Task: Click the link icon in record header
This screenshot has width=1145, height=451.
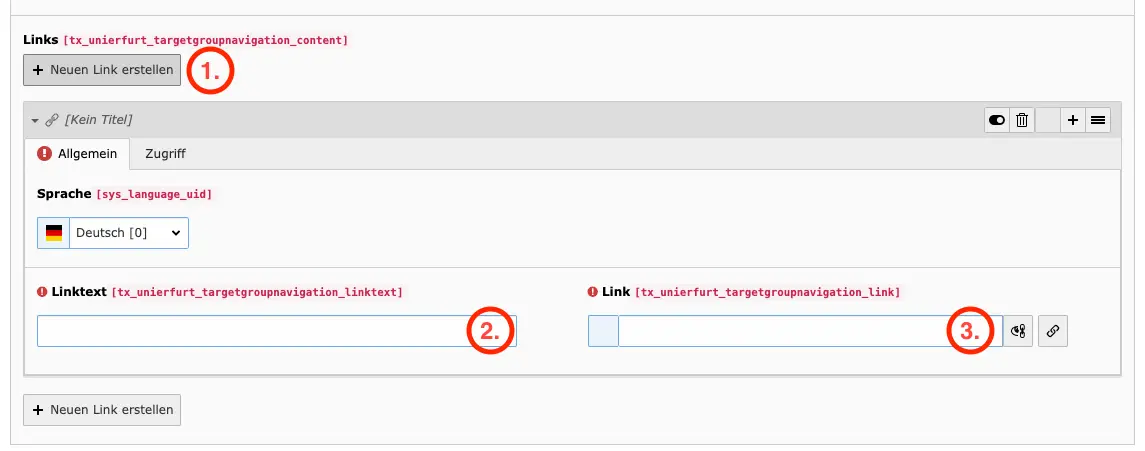Action: [x=52, y=120]
